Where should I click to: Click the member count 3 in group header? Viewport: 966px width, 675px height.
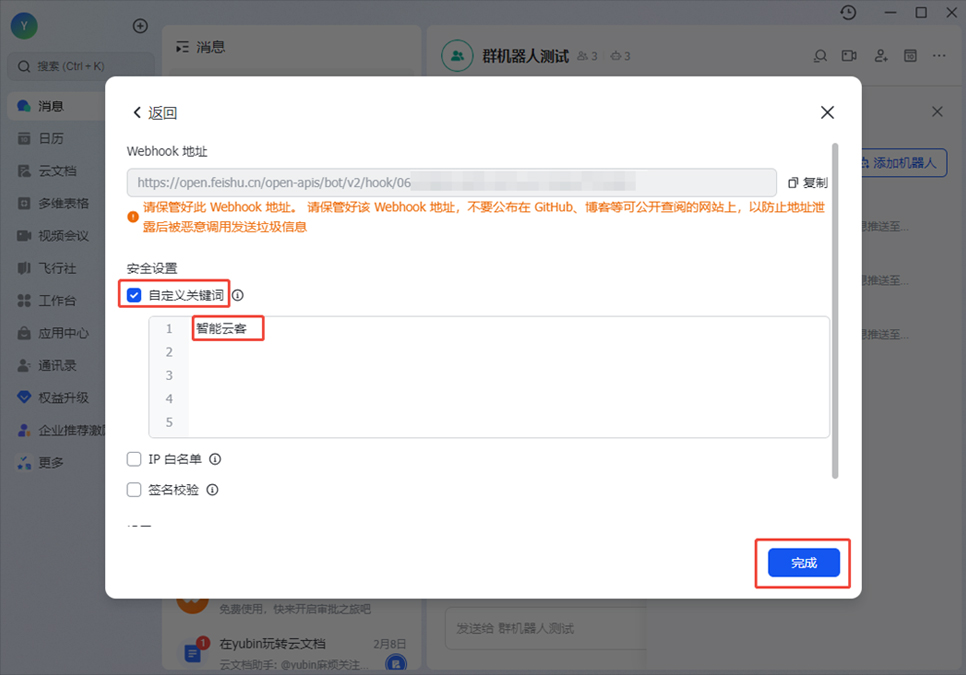point(587,56)
